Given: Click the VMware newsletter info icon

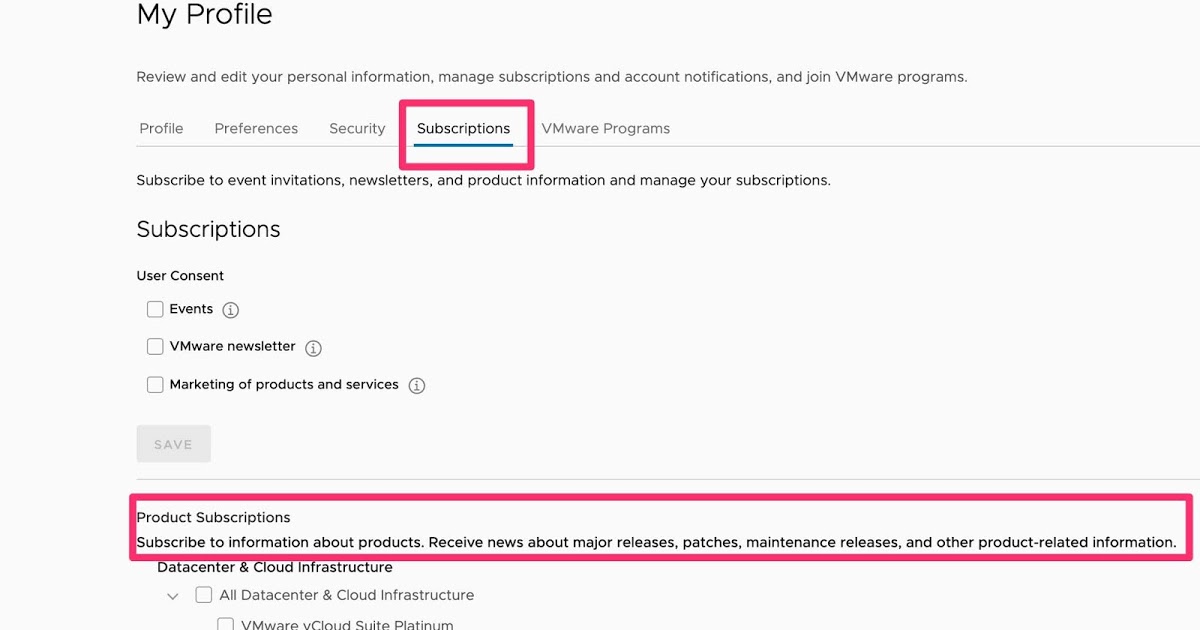Looking at the screenshot, I should pos(313,348).
